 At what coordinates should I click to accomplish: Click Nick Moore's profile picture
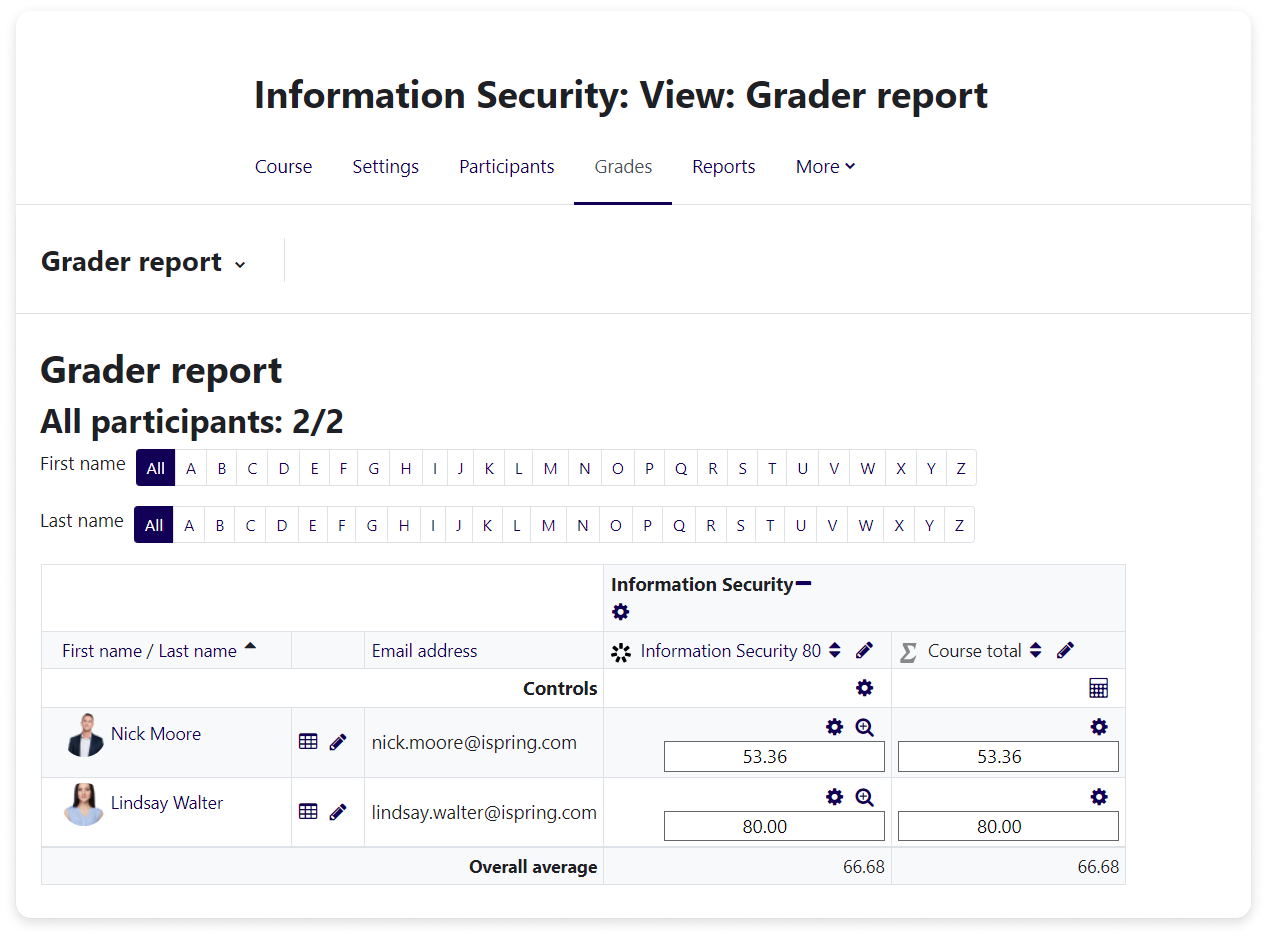pos(85,735)
